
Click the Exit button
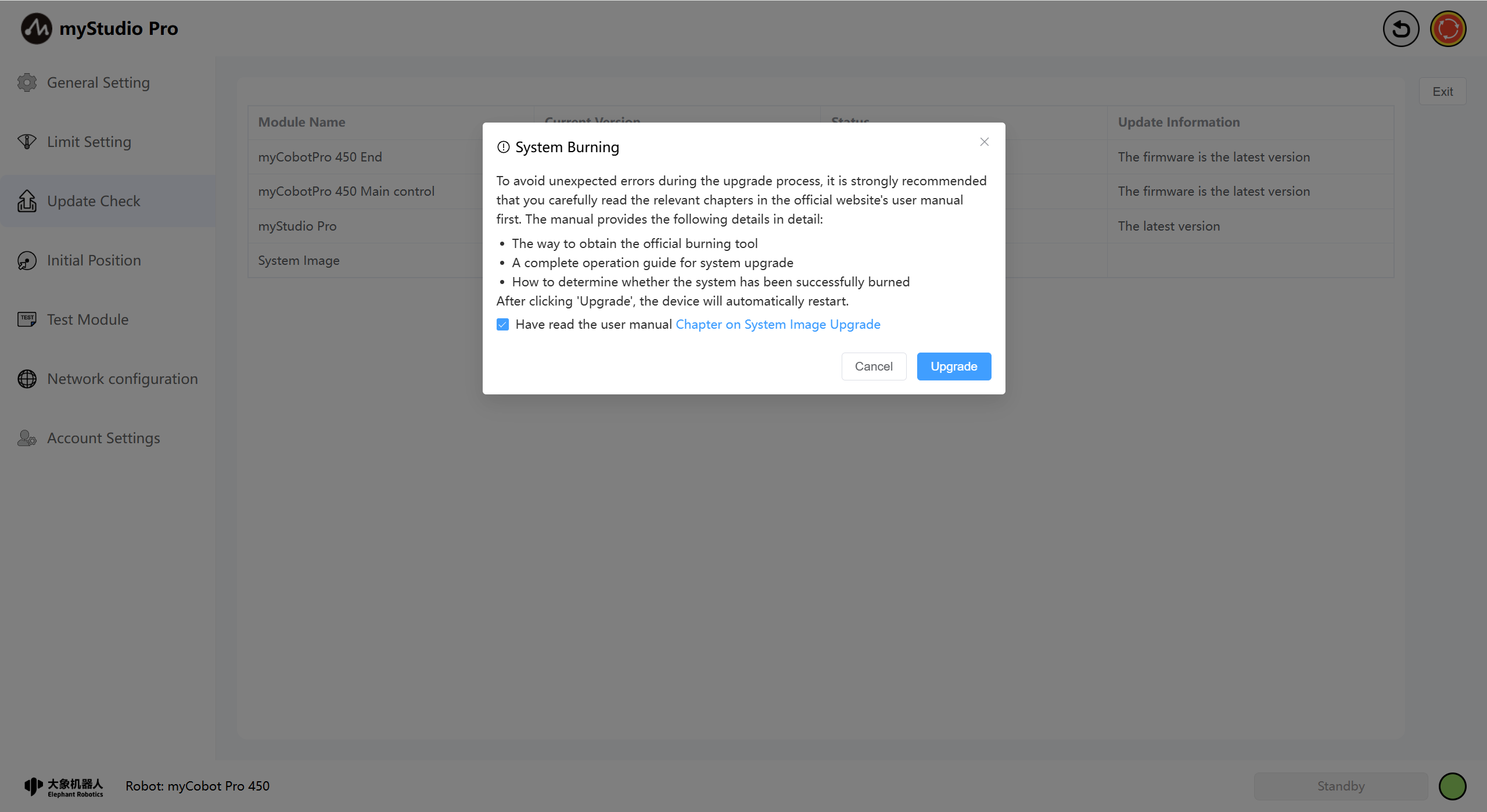(x=1442, y=91)
